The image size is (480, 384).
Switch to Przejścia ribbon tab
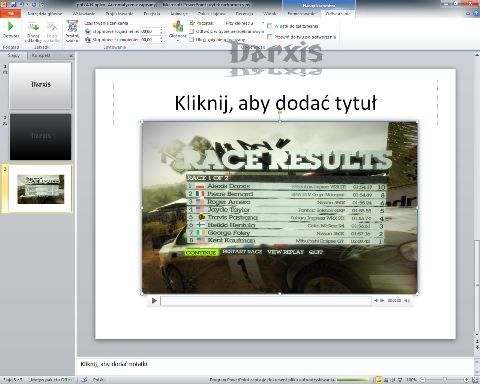pyautogui.click(x=152, y=14)
